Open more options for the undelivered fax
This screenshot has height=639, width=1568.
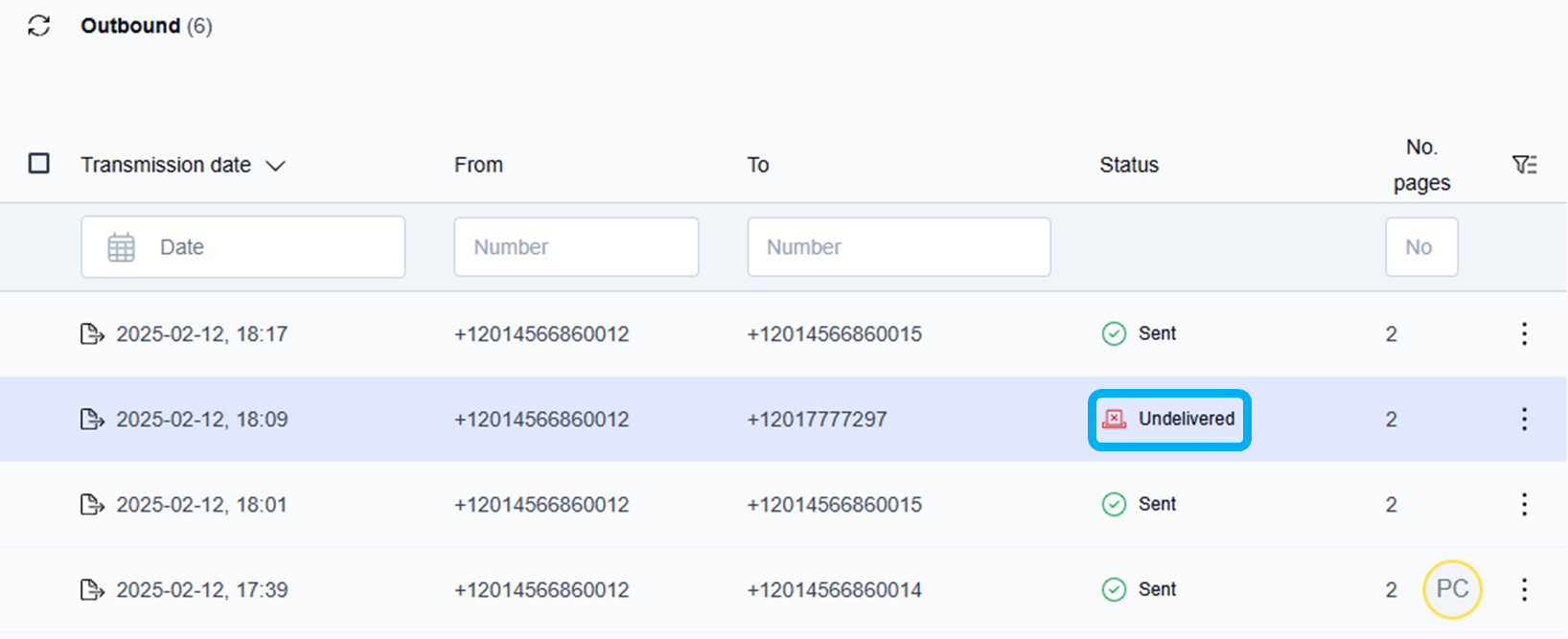click(x=1524, y=420)
